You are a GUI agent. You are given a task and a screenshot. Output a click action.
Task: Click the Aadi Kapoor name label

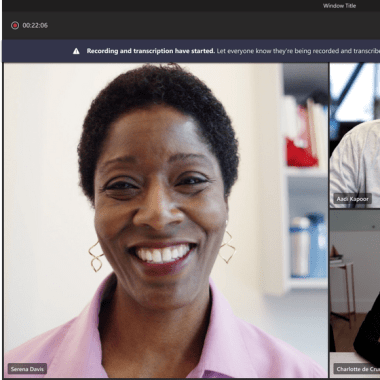pyautogui.click(x=352, y=199)
